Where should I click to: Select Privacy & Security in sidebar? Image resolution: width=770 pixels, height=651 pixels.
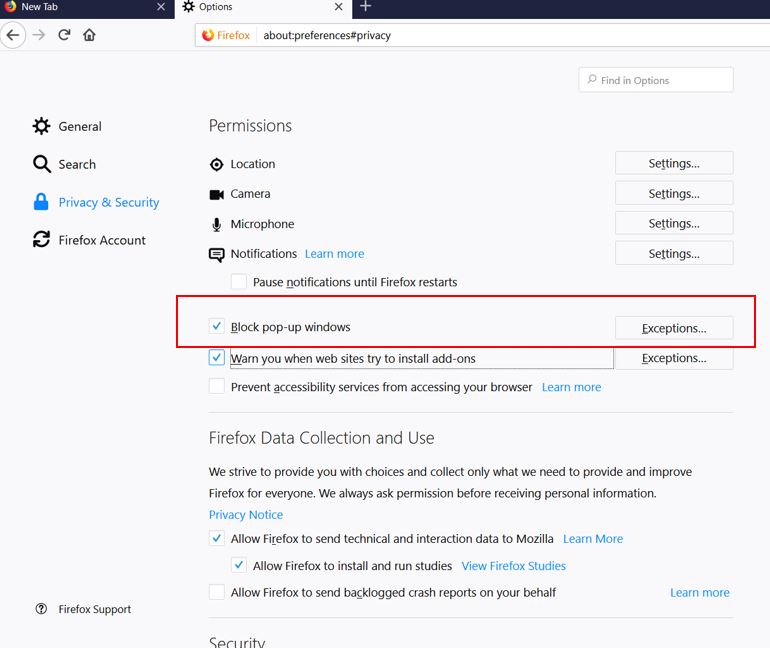[x=108, y=202]
